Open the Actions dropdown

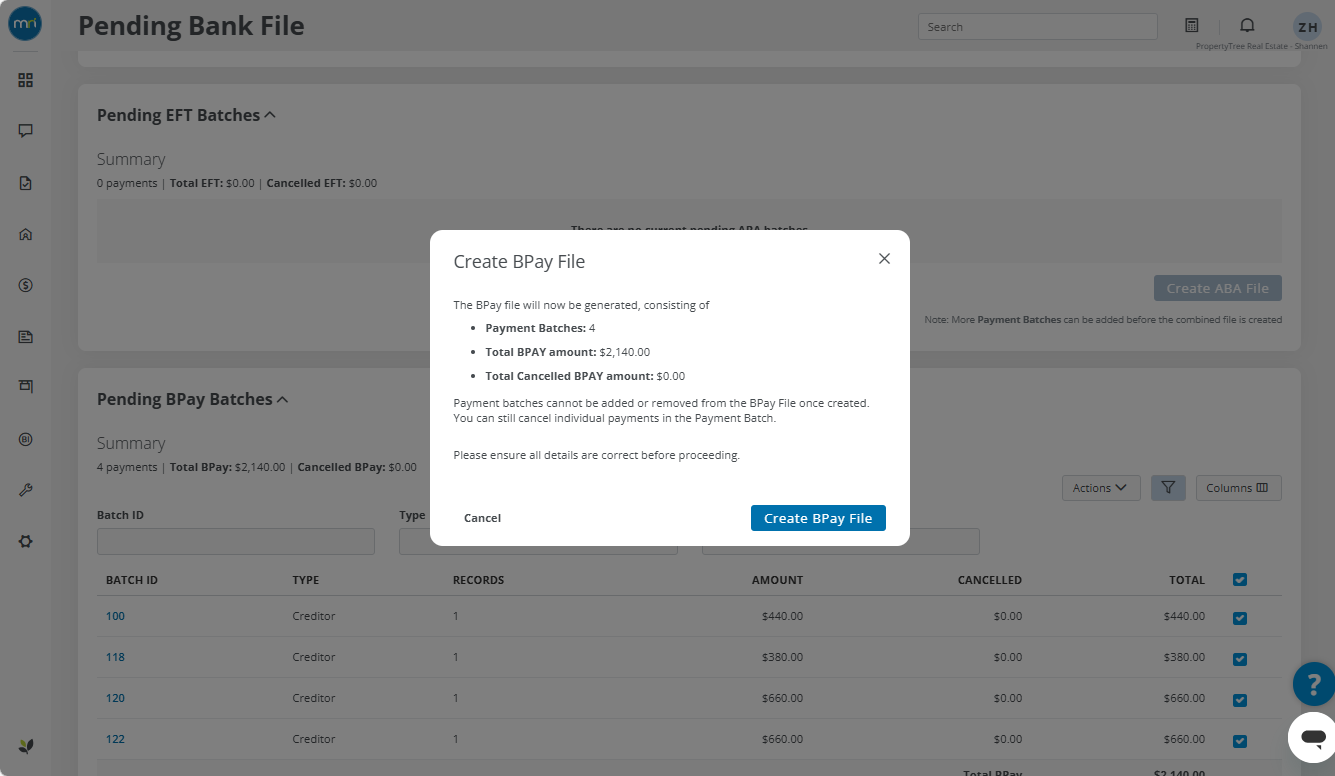tap(1099, 488)
